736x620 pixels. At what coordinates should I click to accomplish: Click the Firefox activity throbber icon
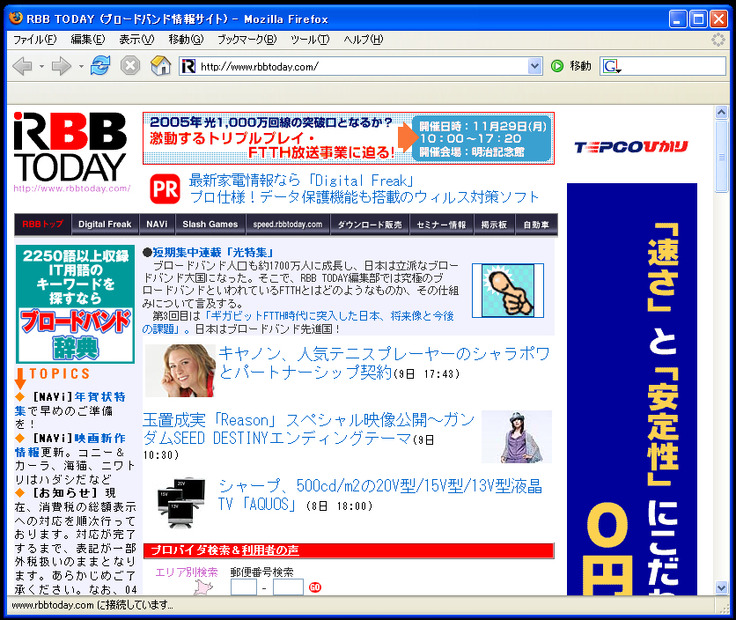(x=718, y=39)
